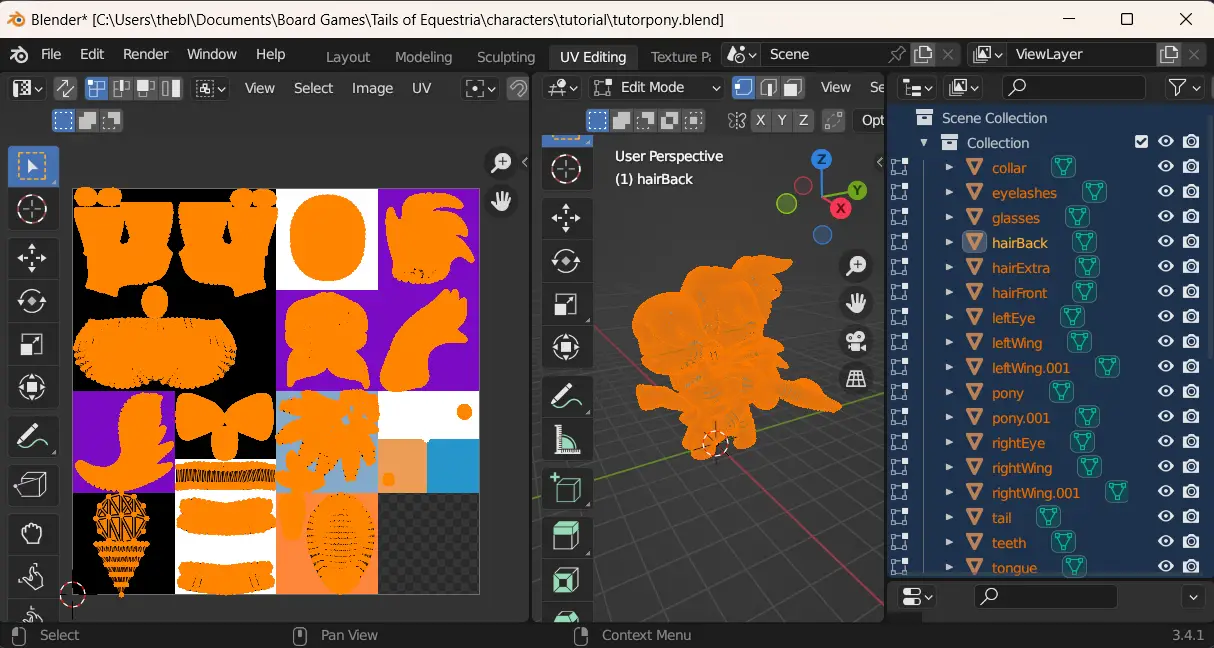Expand the hairFront object tree row

point(949,292)
